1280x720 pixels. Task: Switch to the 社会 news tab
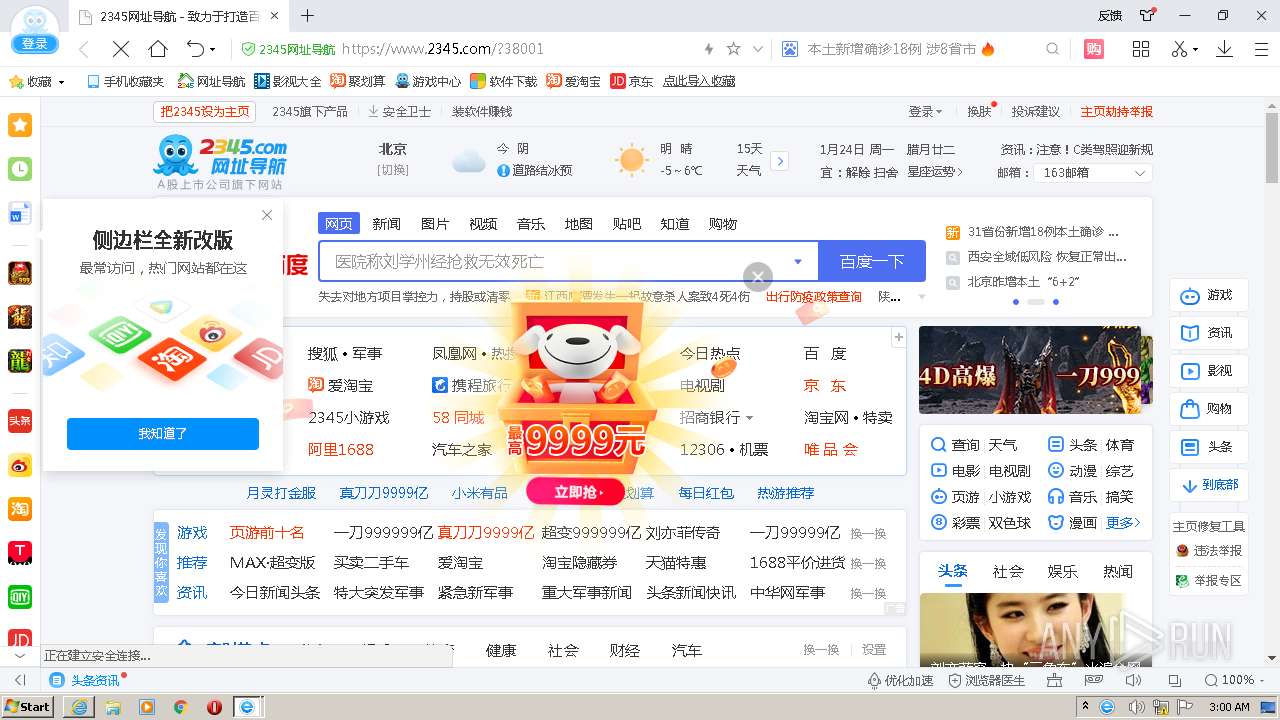click(1008, 572)
